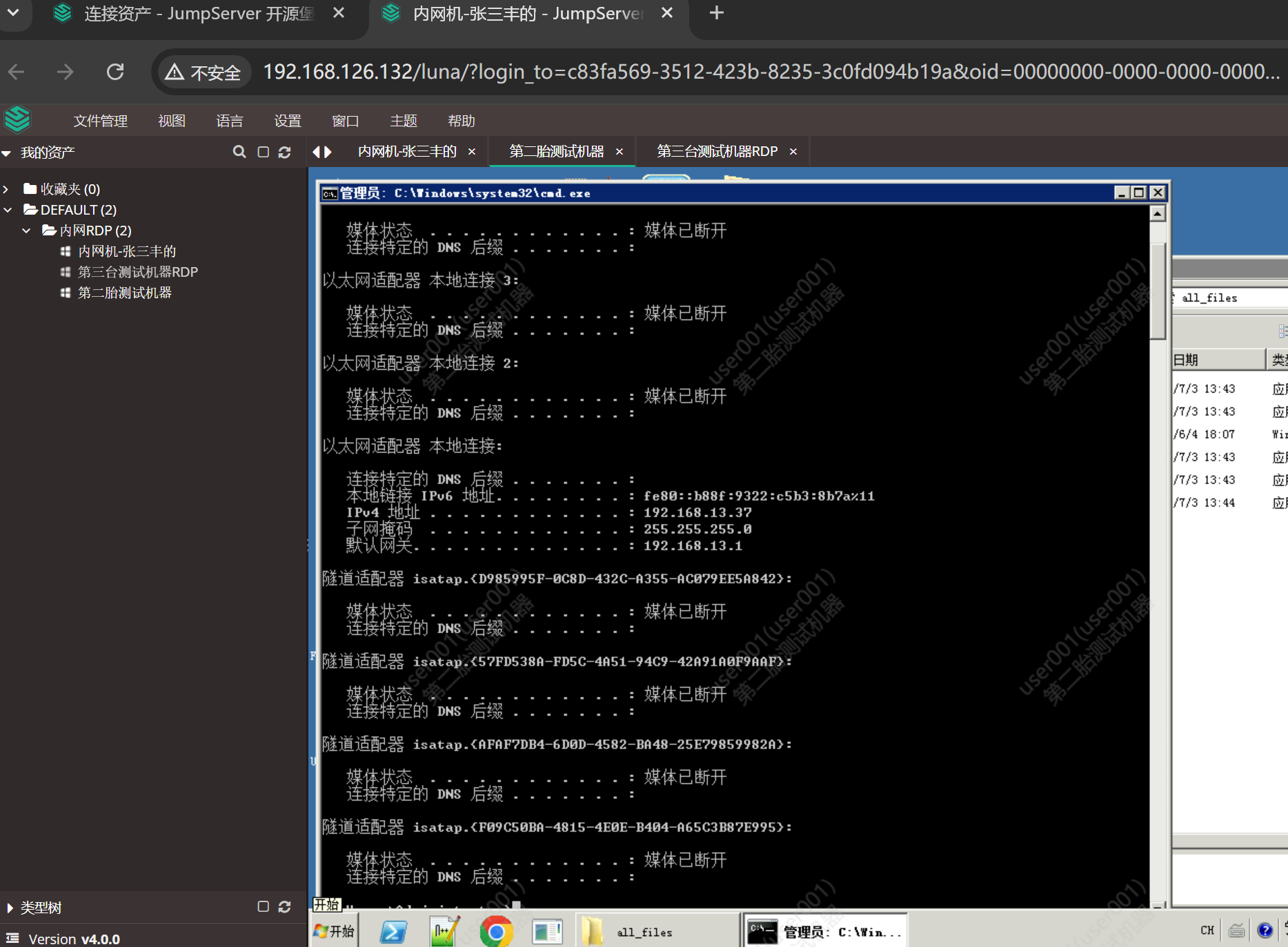Click the refresh icon in My Assets header
This screenshot has height=947, width=1288.
pos(284,152)
